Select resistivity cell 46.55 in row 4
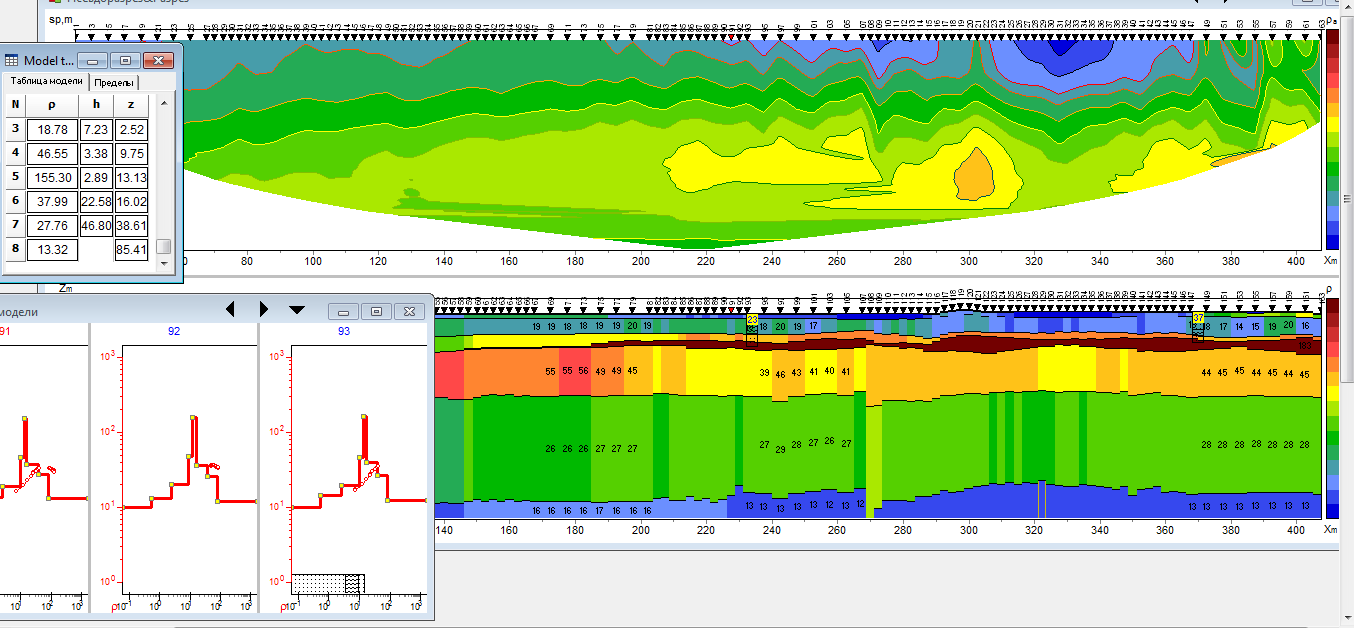The height and width of the screenshot is (628, 1354). click(x=51, y=154)
